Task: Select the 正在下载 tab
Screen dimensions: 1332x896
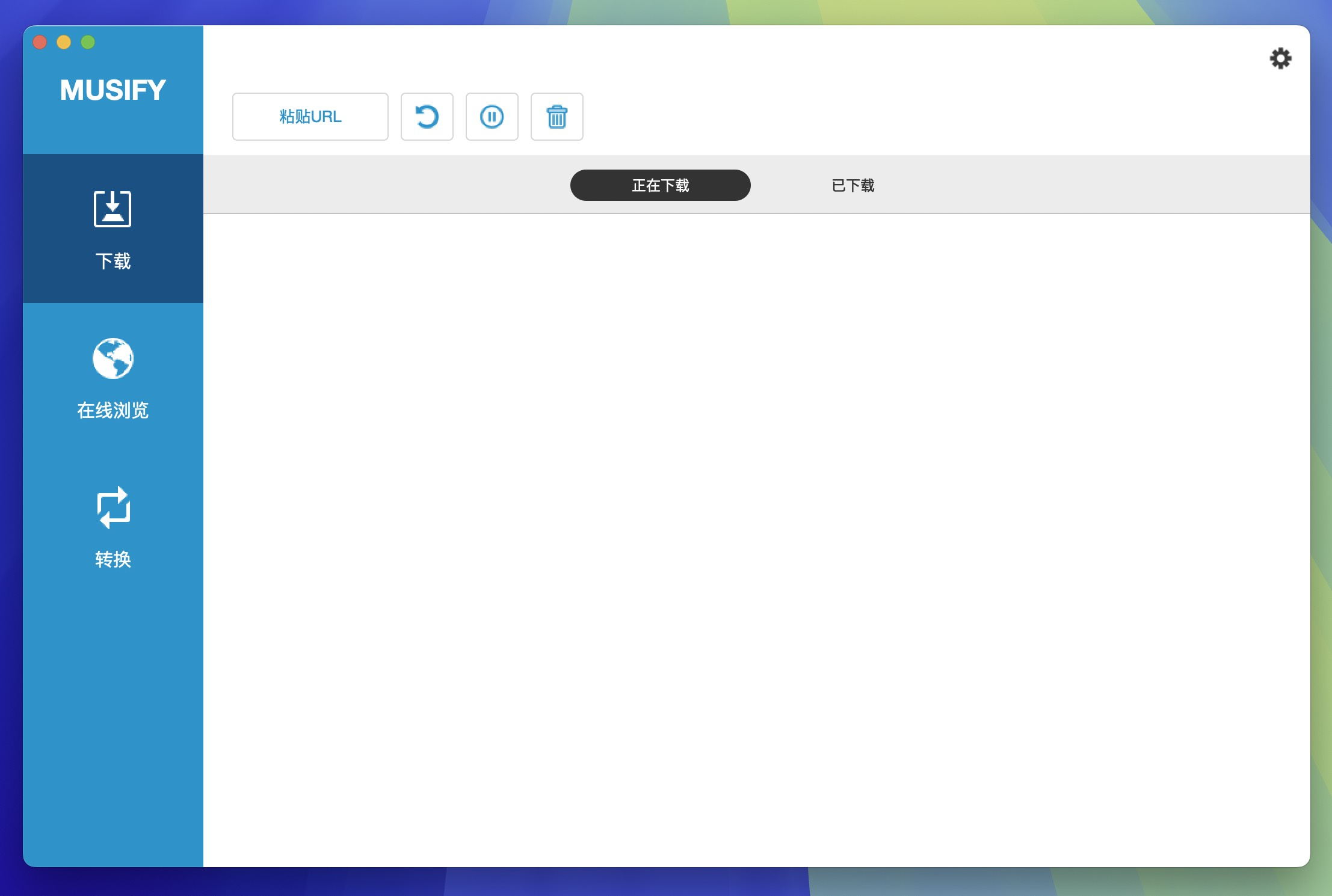Action: point(659,185)
